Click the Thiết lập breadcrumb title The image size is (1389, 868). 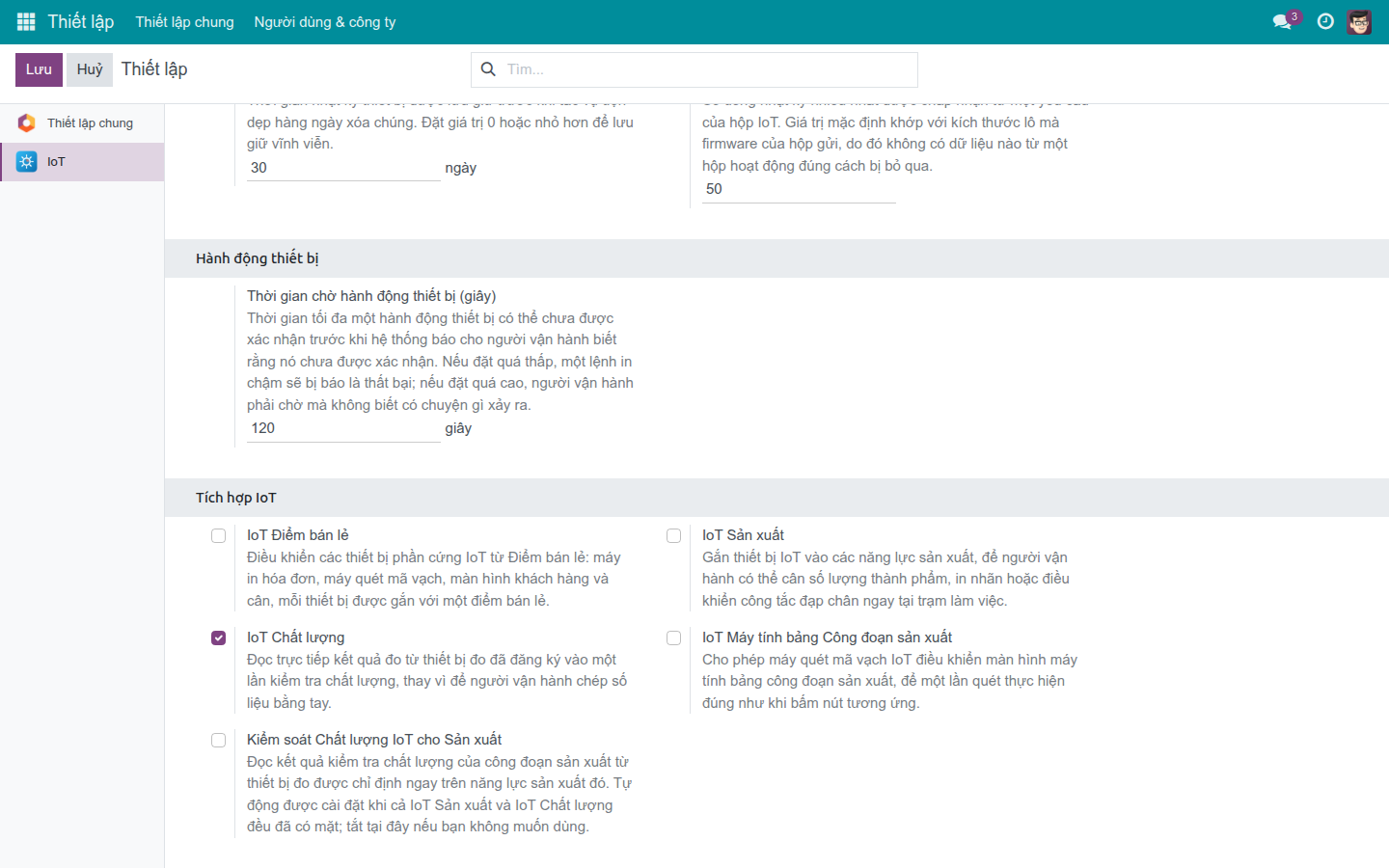pos(154,69)
